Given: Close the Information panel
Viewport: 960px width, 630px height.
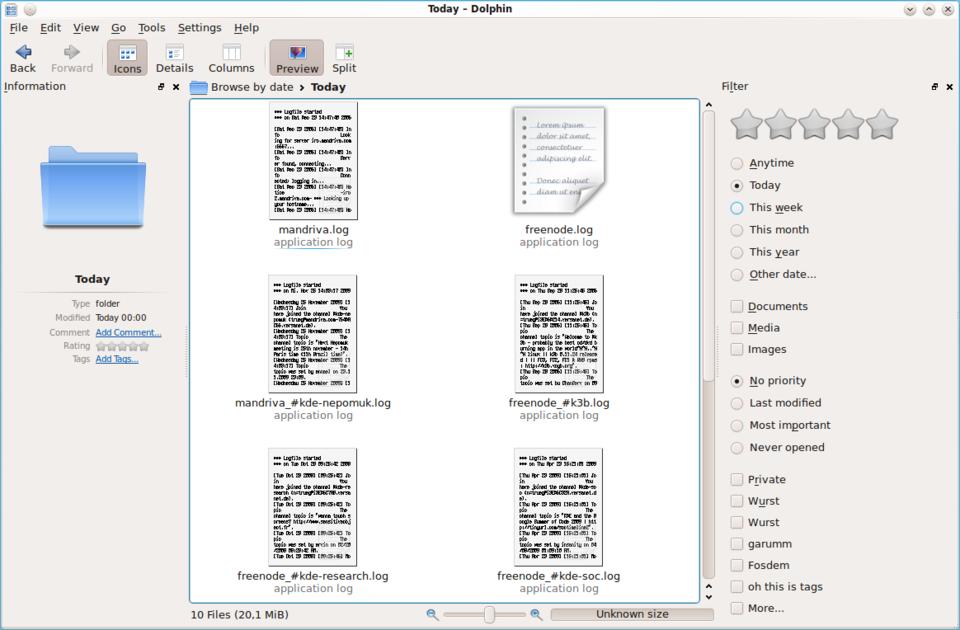Looking at the screenshot, I should [177, 87].
